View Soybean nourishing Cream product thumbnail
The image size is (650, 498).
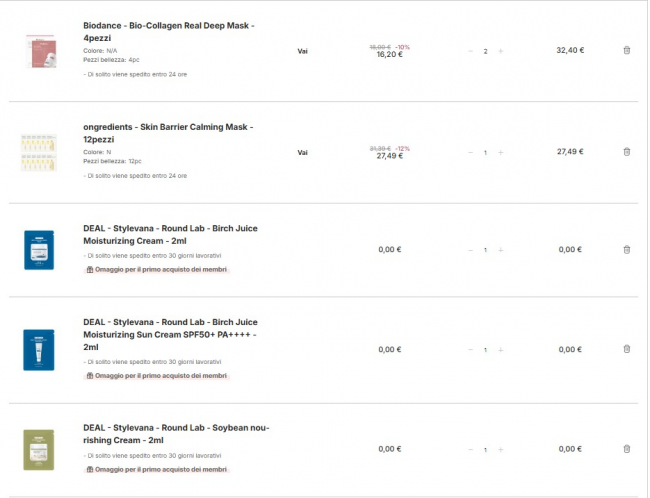pos(38,449)
